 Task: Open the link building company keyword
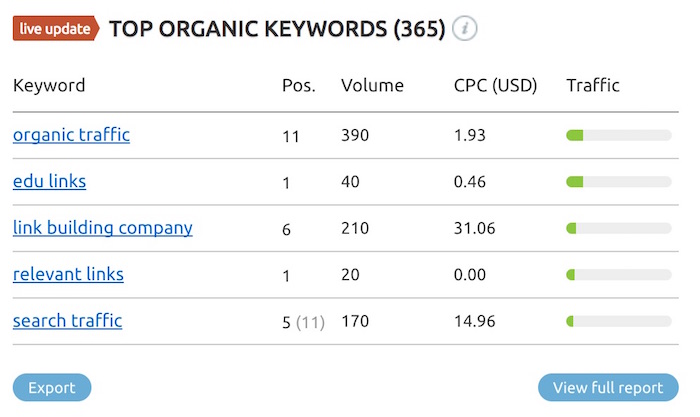coord(103,228)
